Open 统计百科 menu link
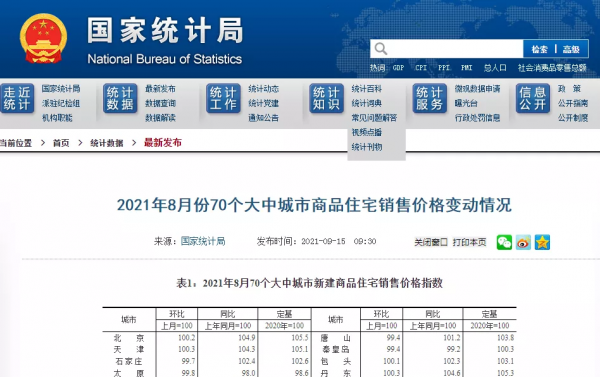Screen dimensions: 600x377 click(367, 89)
